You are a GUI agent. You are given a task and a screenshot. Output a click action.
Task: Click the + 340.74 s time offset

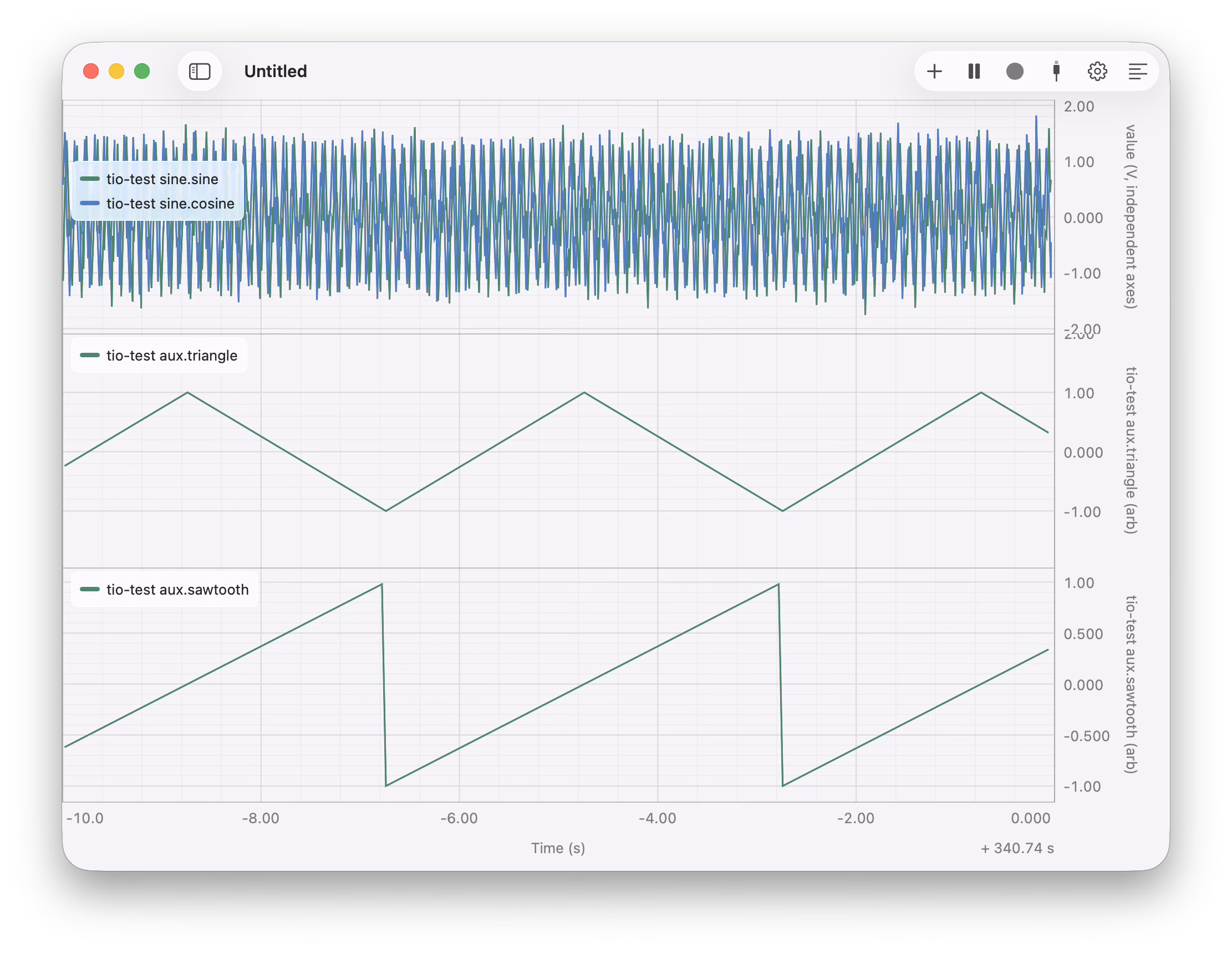1017,849
